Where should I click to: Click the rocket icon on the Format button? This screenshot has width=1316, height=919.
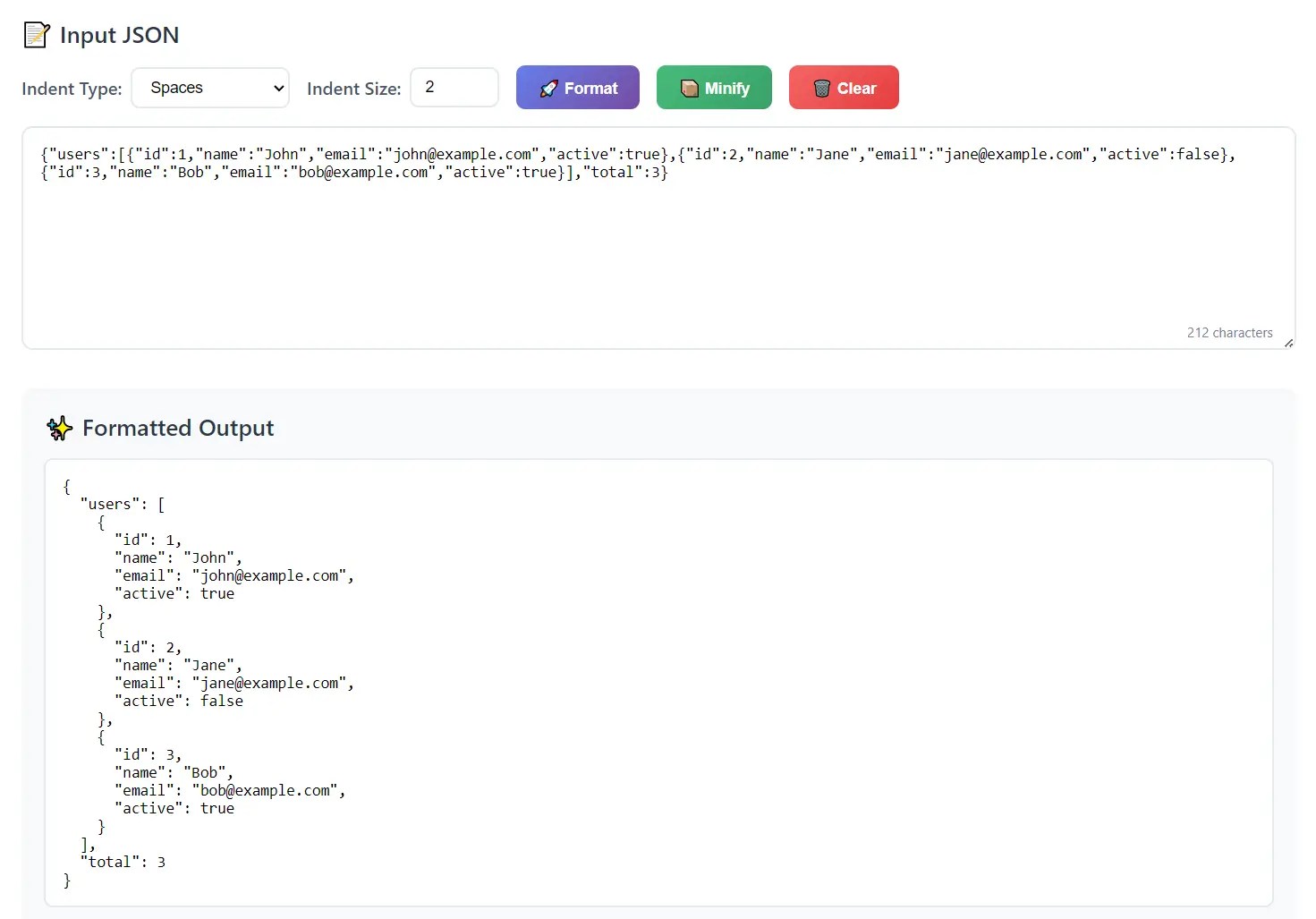click(x=549, y=88)
